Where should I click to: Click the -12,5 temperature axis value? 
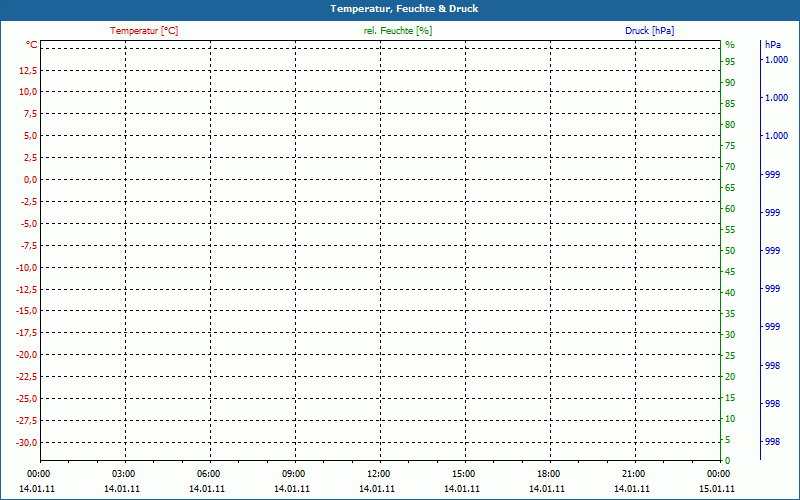pyautogui.click(x=27, y=289)
